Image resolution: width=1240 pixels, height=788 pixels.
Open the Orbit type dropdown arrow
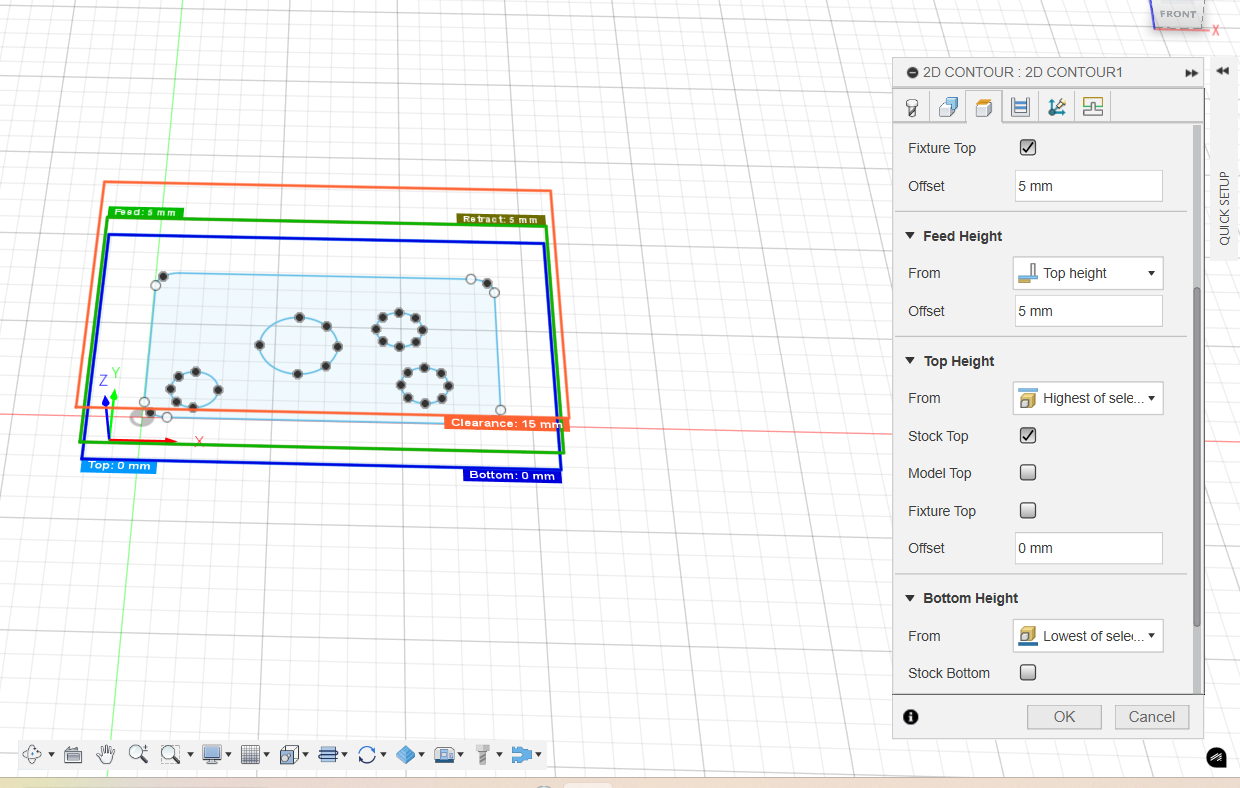pos(50,755)
